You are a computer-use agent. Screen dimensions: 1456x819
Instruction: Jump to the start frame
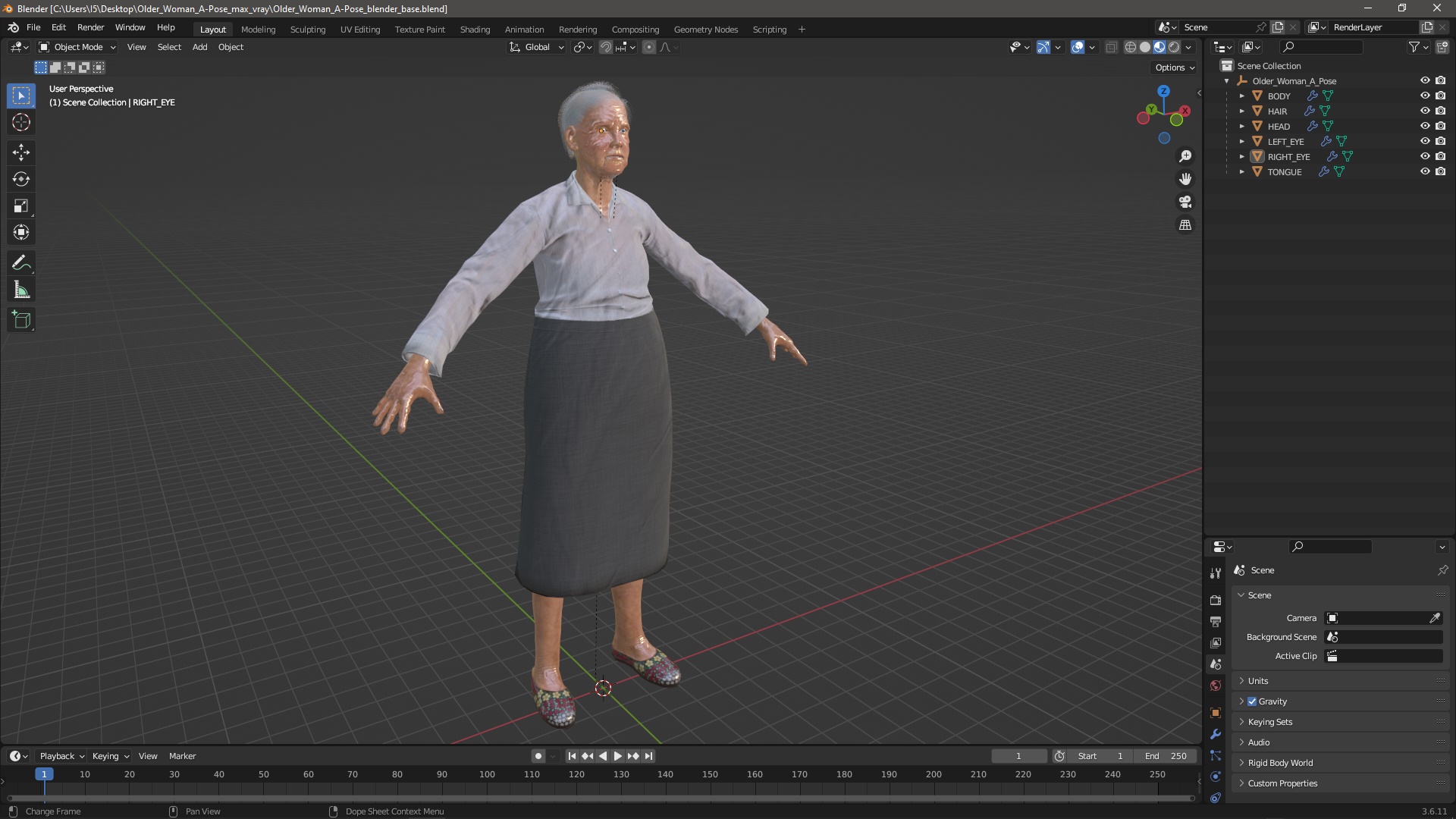pyautogui.click(x=572, y=756)
